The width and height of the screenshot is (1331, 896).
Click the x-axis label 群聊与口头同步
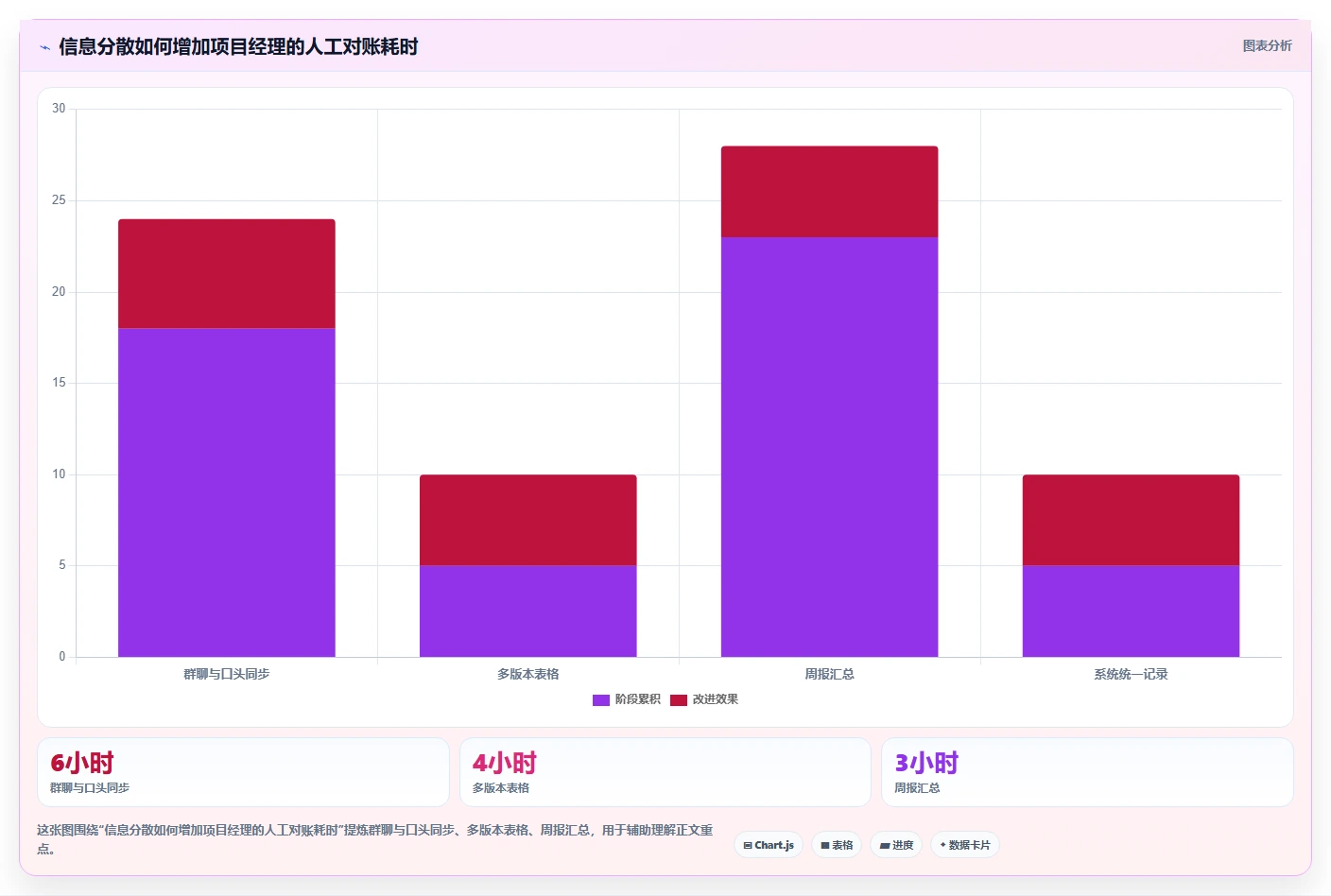coord(227,674)
